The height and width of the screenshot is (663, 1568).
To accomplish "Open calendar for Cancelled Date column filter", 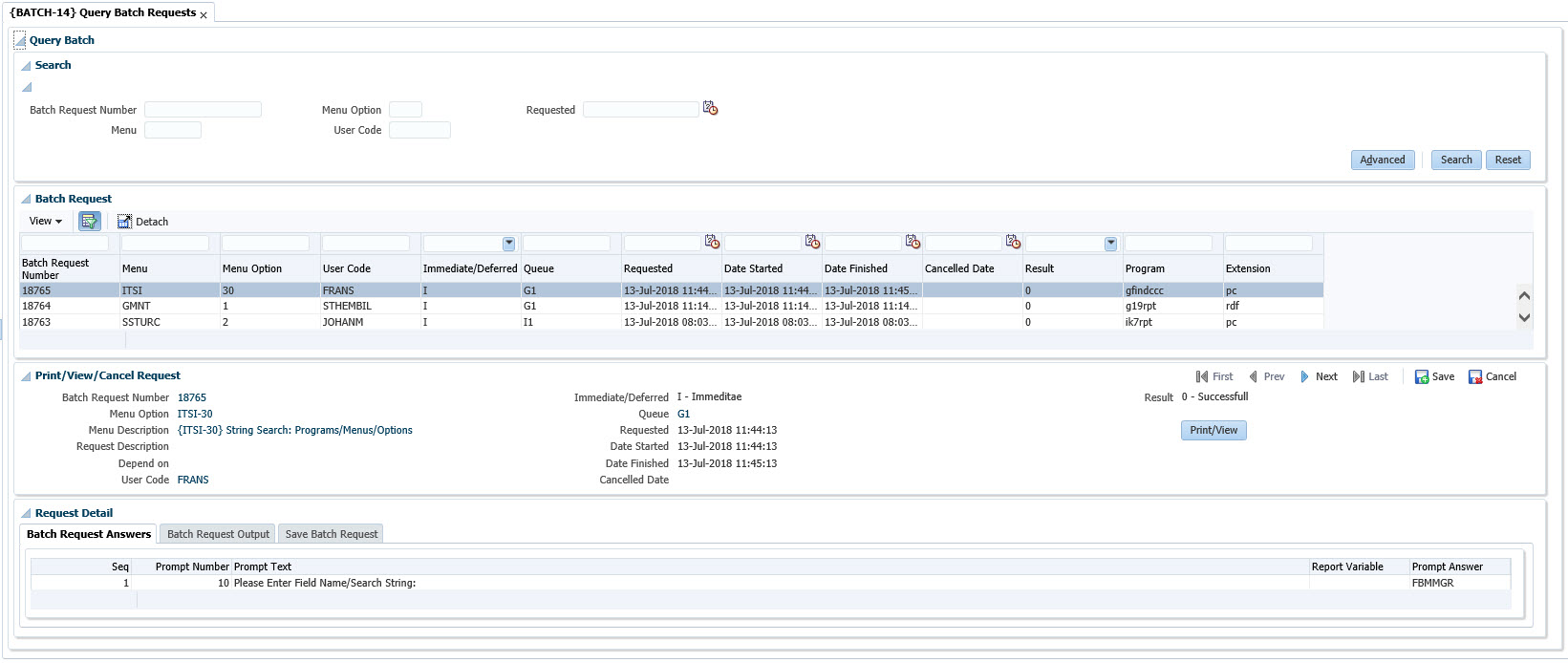I will tap(1013, 243).
